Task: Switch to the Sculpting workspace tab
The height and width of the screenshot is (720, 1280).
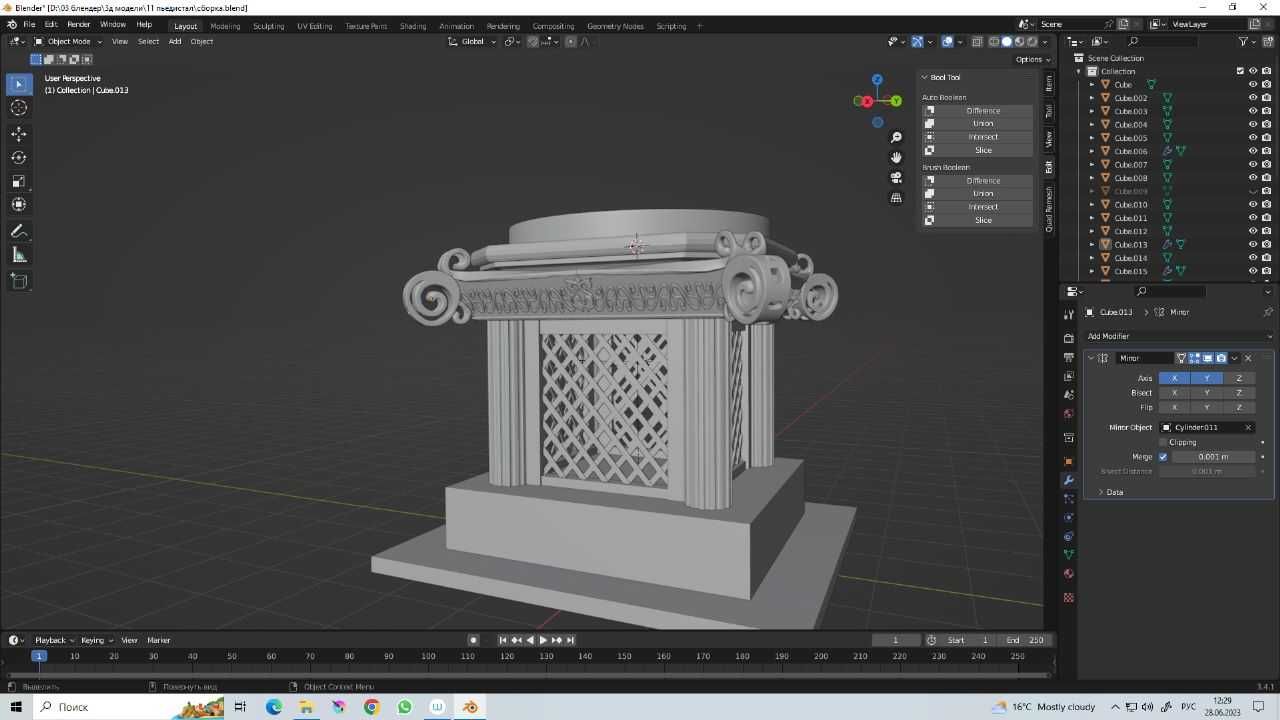Action: click(268, 26)
